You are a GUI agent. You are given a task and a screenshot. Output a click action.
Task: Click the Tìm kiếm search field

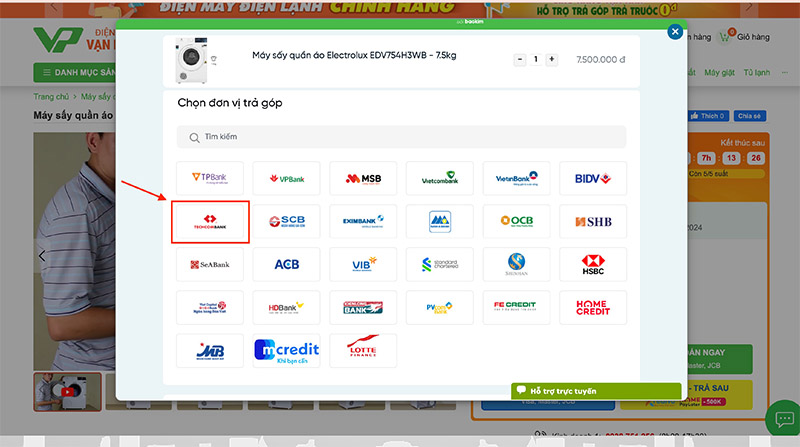tap(402, 137)
